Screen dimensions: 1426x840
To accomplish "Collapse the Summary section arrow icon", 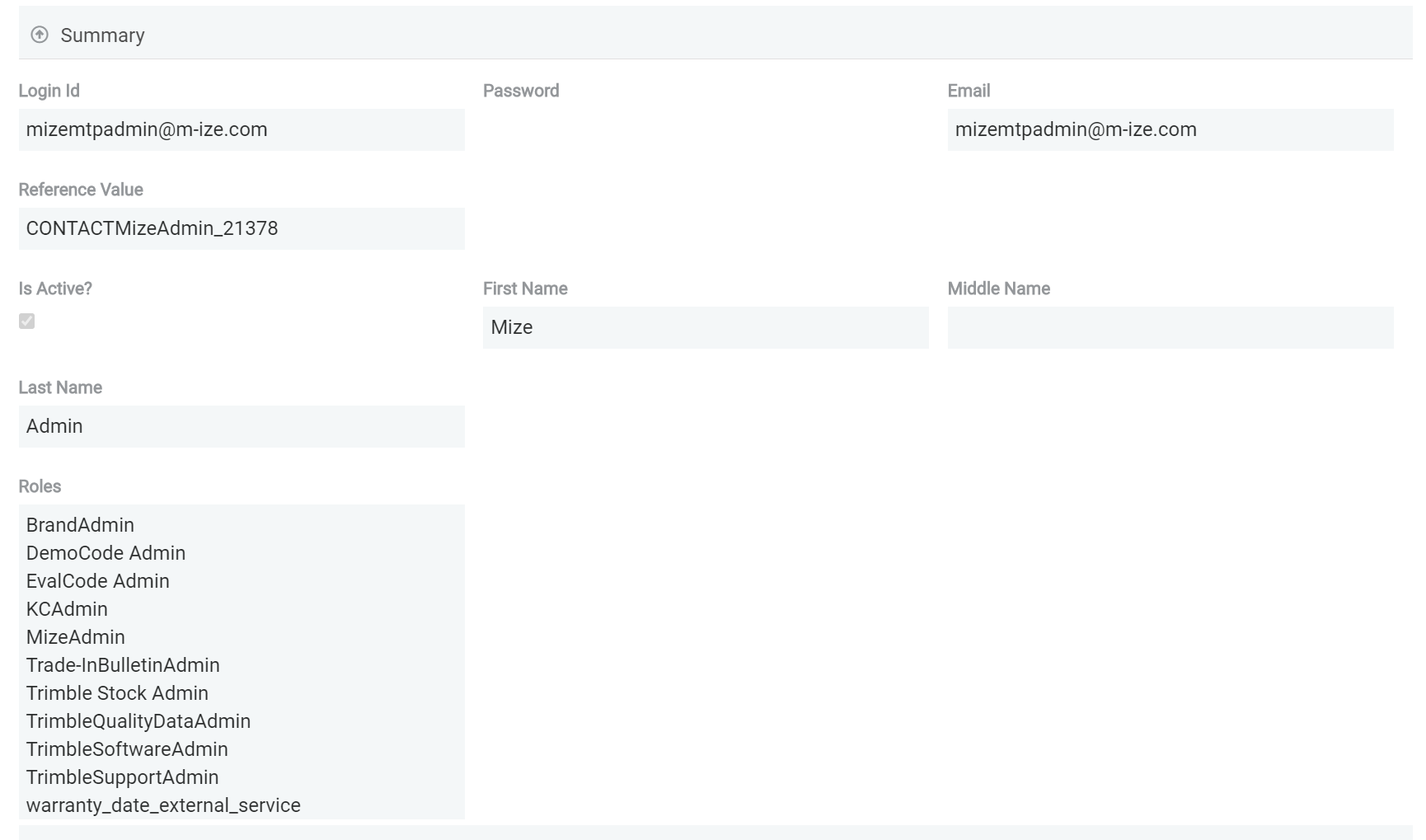I will pos(40,35).
